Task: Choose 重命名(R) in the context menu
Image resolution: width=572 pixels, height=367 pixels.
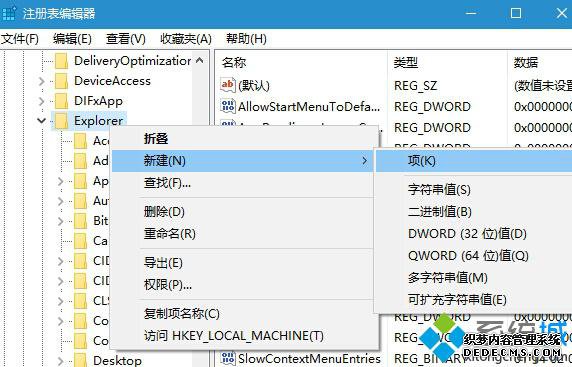Action: click(244, 234)
